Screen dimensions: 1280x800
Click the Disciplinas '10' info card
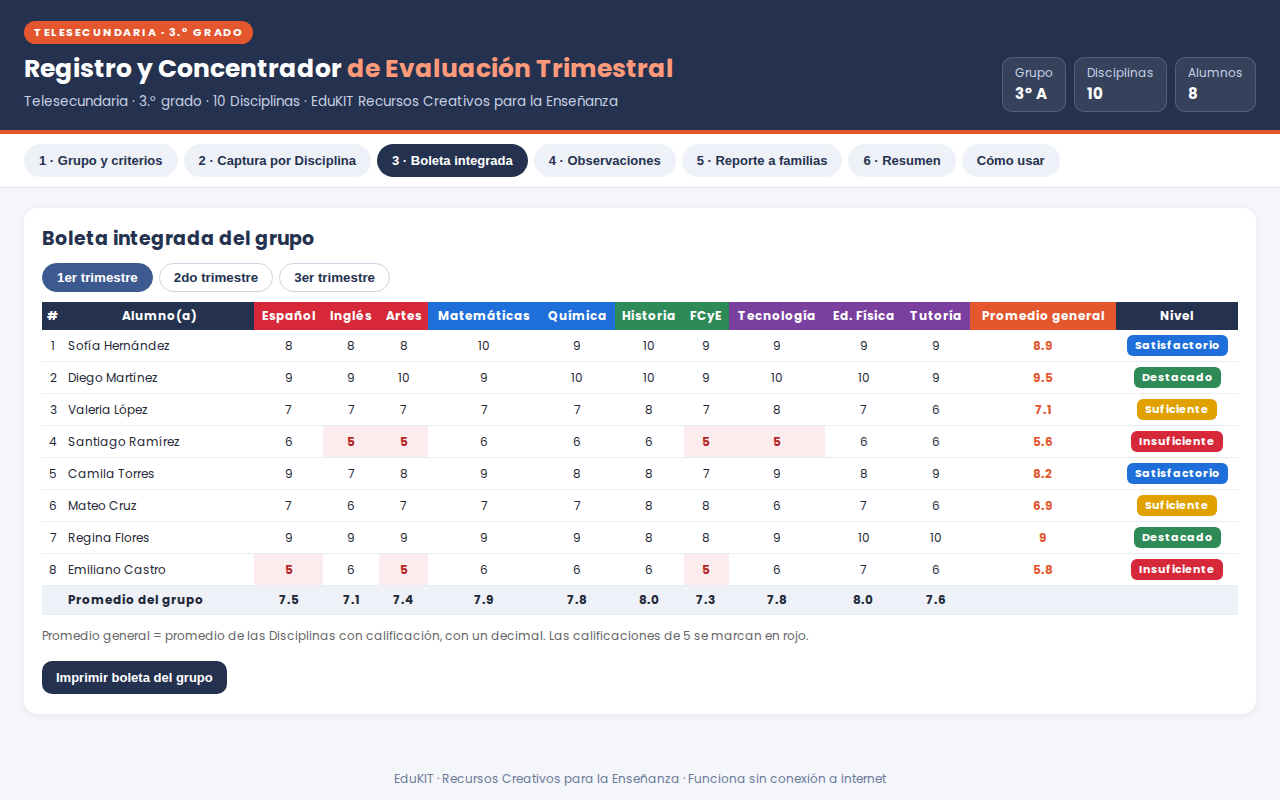[1120, 84]
